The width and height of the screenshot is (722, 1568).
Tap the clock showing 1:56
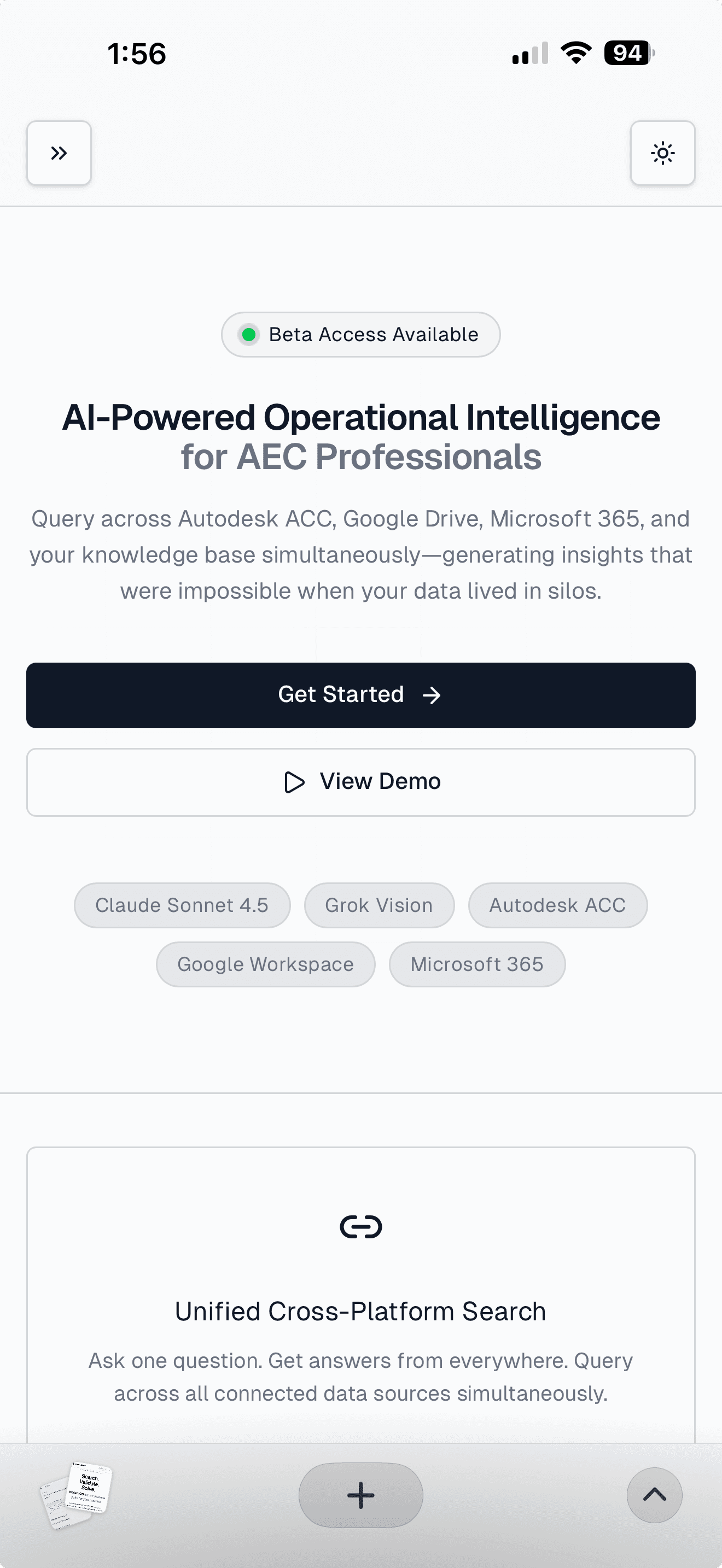135,53
